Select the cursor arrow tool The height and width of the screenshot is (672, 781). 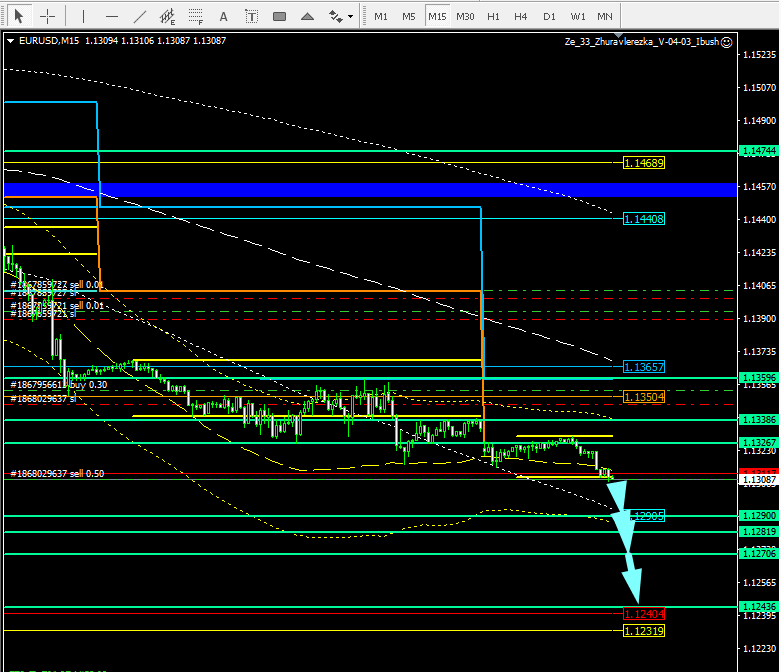click(x=19, y=16)
